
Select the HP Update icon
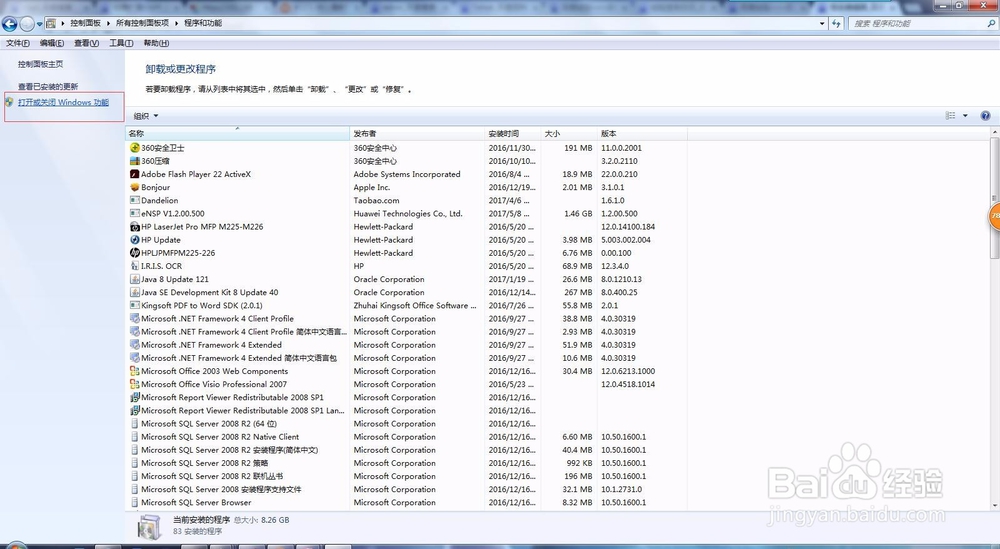point(135,240)
